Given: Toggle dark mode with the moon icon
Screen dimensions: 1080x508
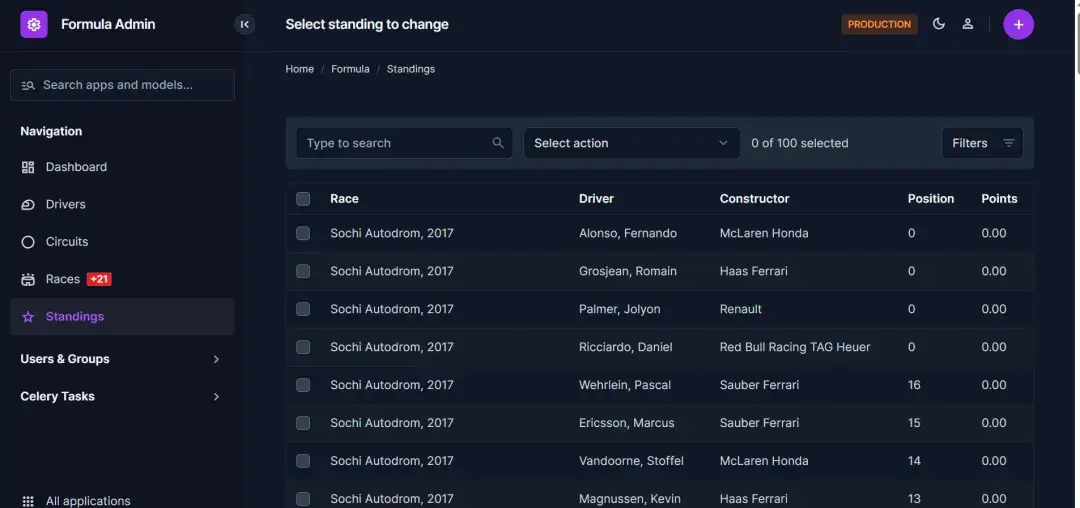Looking at the screenshot, I should click(x=938, y=24).
